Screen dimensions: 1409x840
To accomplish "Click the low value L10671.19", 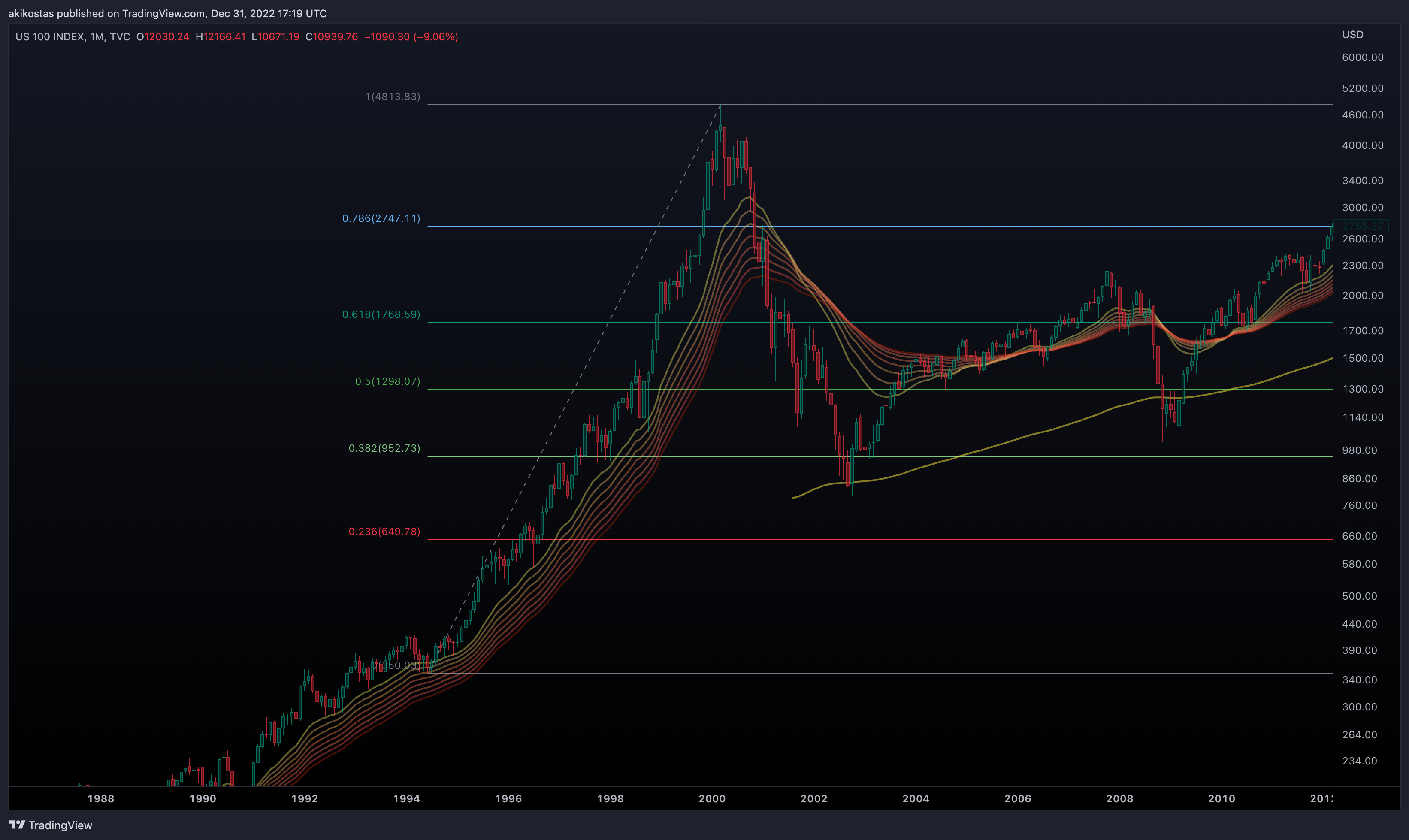I will coord(276,37).
